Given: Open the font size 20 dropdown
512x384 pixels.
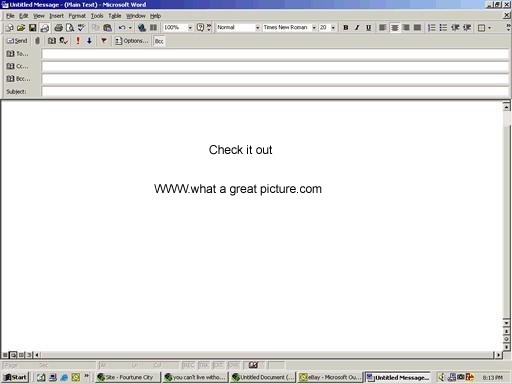Looking at the screenshot, I should click(333, 28).
